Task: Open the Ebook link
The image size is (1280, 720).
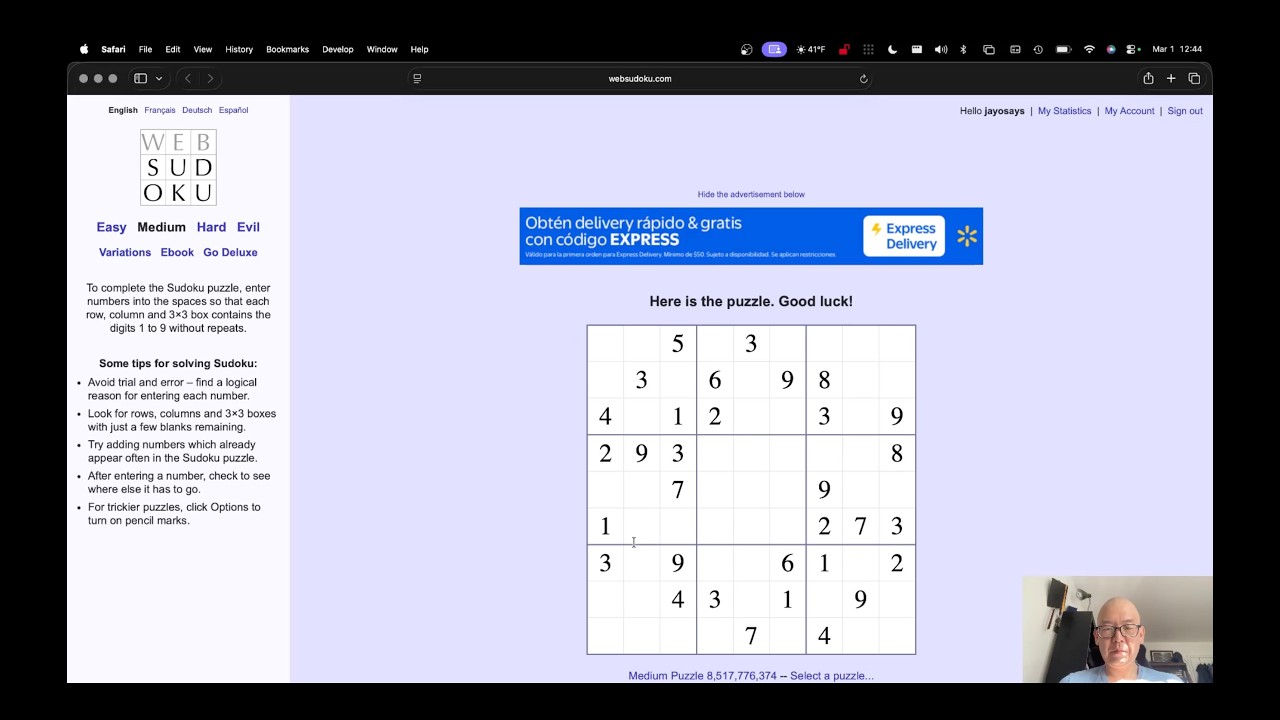Action: tap(177, 252)
